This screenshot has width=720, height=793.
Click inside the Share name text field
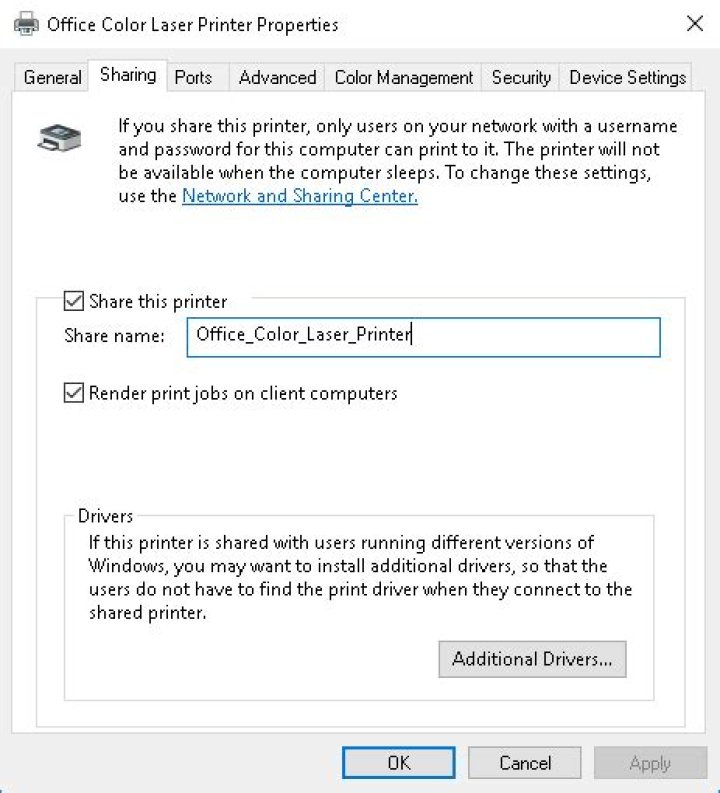coord(423,337)
